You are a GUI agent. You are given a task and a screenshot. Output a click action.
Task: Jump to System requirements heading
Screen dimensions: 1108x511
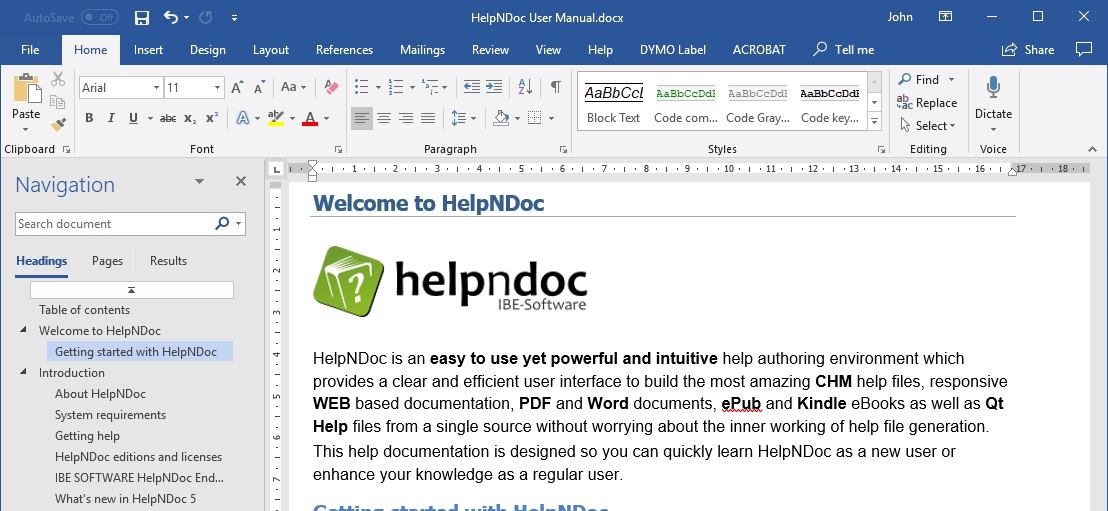pyautogui.click(x=110, y=415)
